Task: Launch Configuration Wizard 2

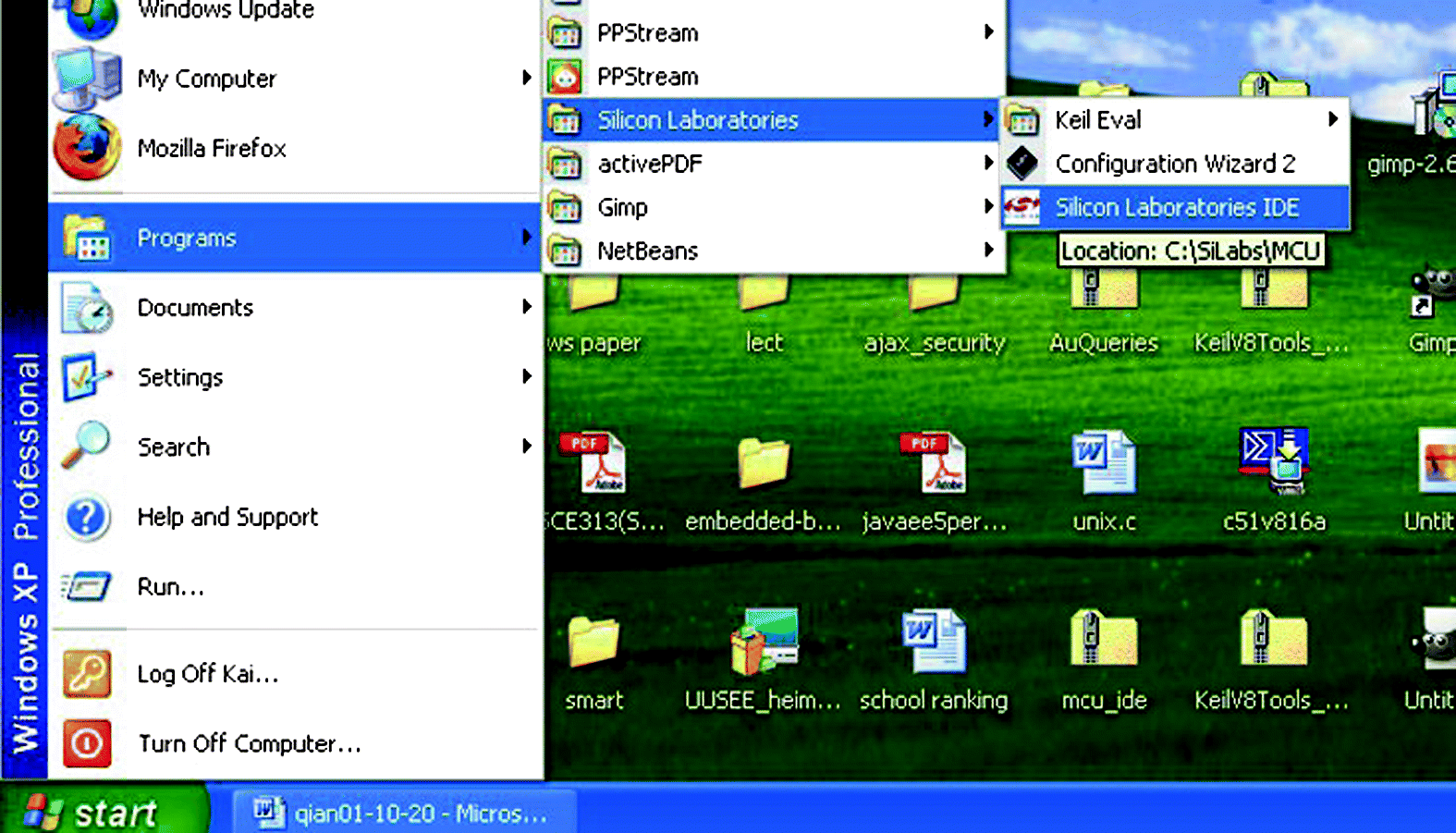Action: point(1175,164)
